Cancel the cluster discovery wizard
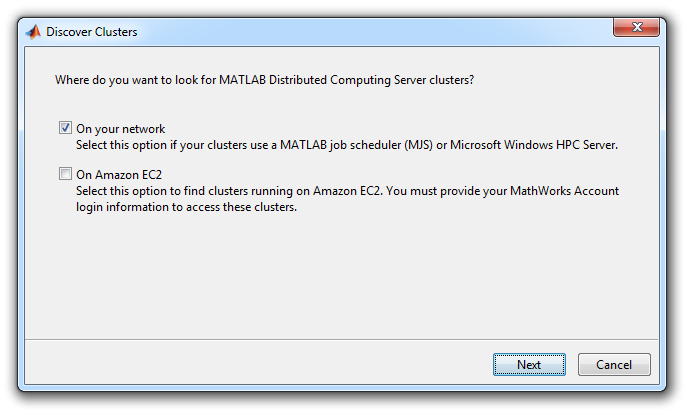The height and width of the screenshot is (410, 684). pyautogui.click(x=614, y=365)
